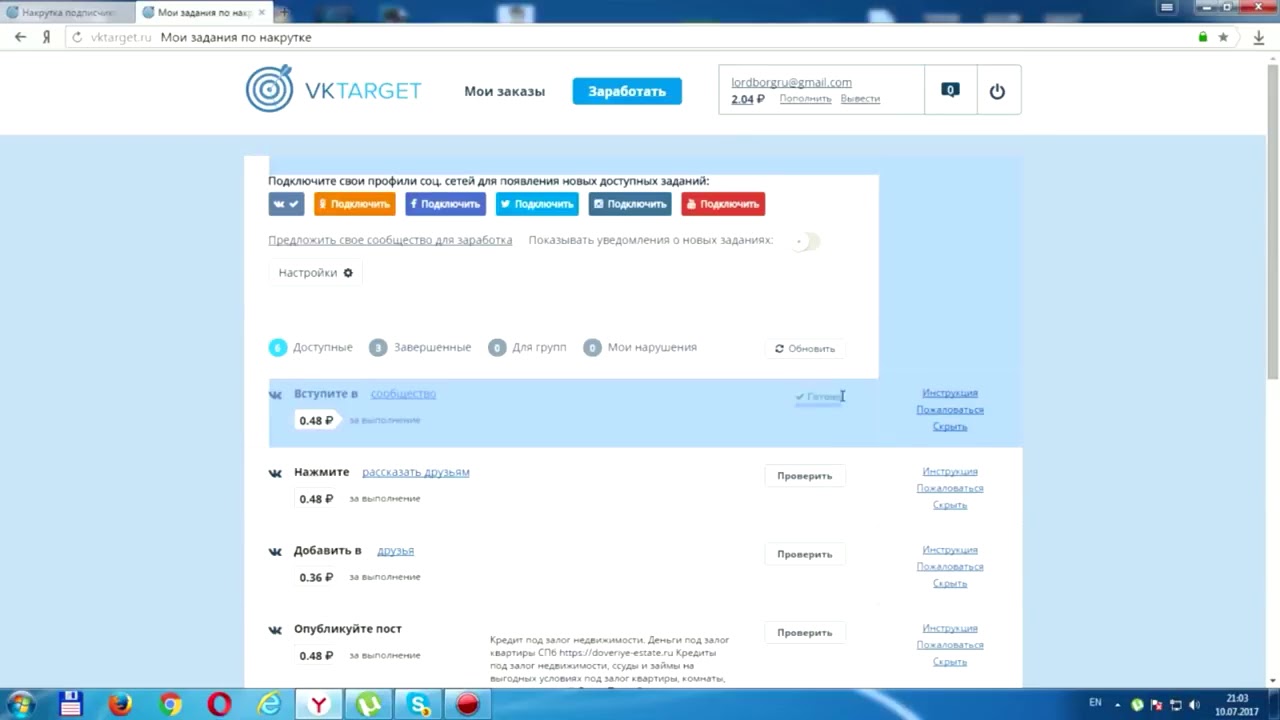Image resolution: width=1280 pixels, height=720 pixels.
Task: Click the address bar URL field
Action: coord(640,37)
